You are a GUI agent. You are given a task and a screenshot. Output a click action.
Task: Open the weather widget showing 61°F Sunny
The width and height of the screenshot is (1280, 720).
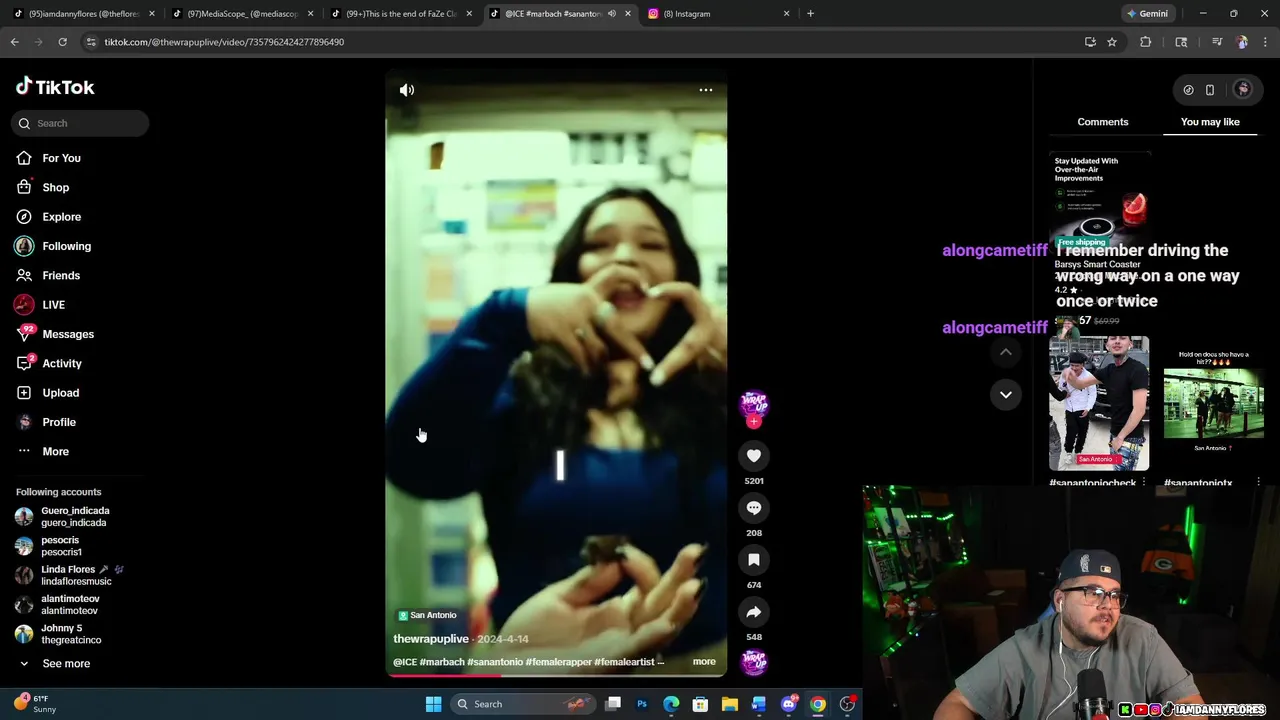point(36,704)
